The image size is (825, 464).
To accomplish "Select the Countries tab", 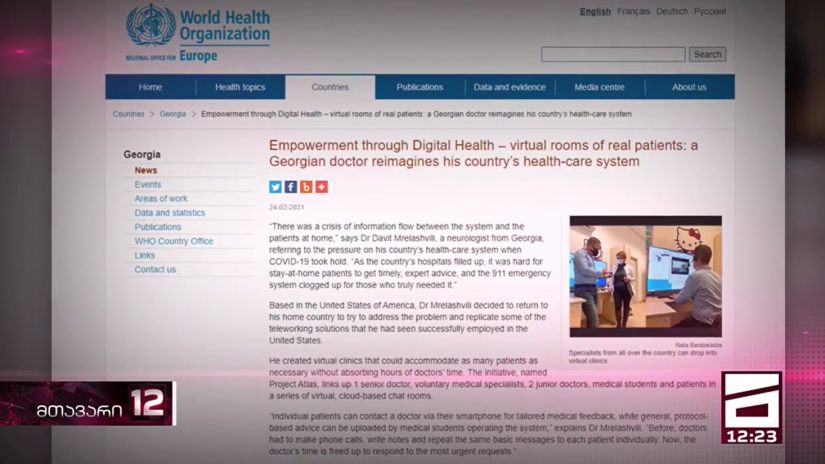I will click(x=330, y=87).
